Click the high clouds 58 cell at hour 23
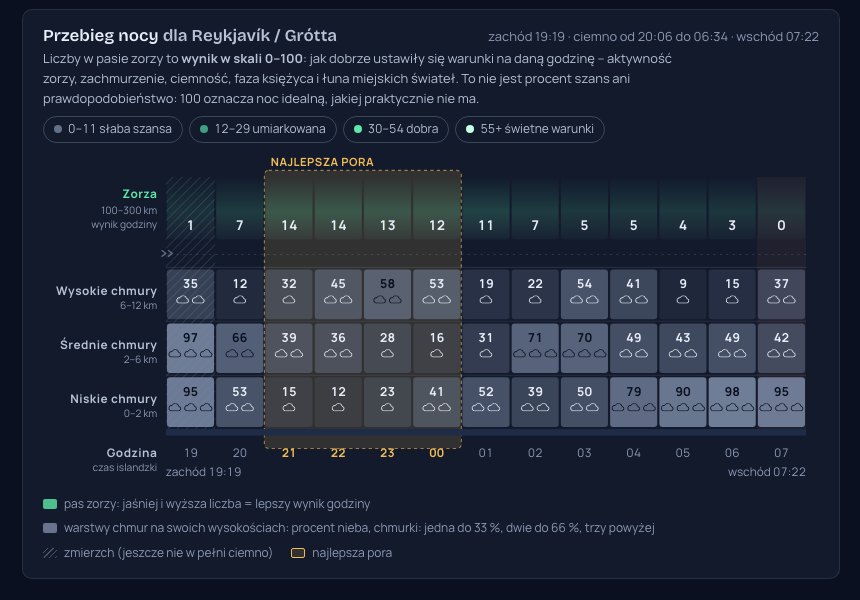860x600 pixels. coord(387,294)
